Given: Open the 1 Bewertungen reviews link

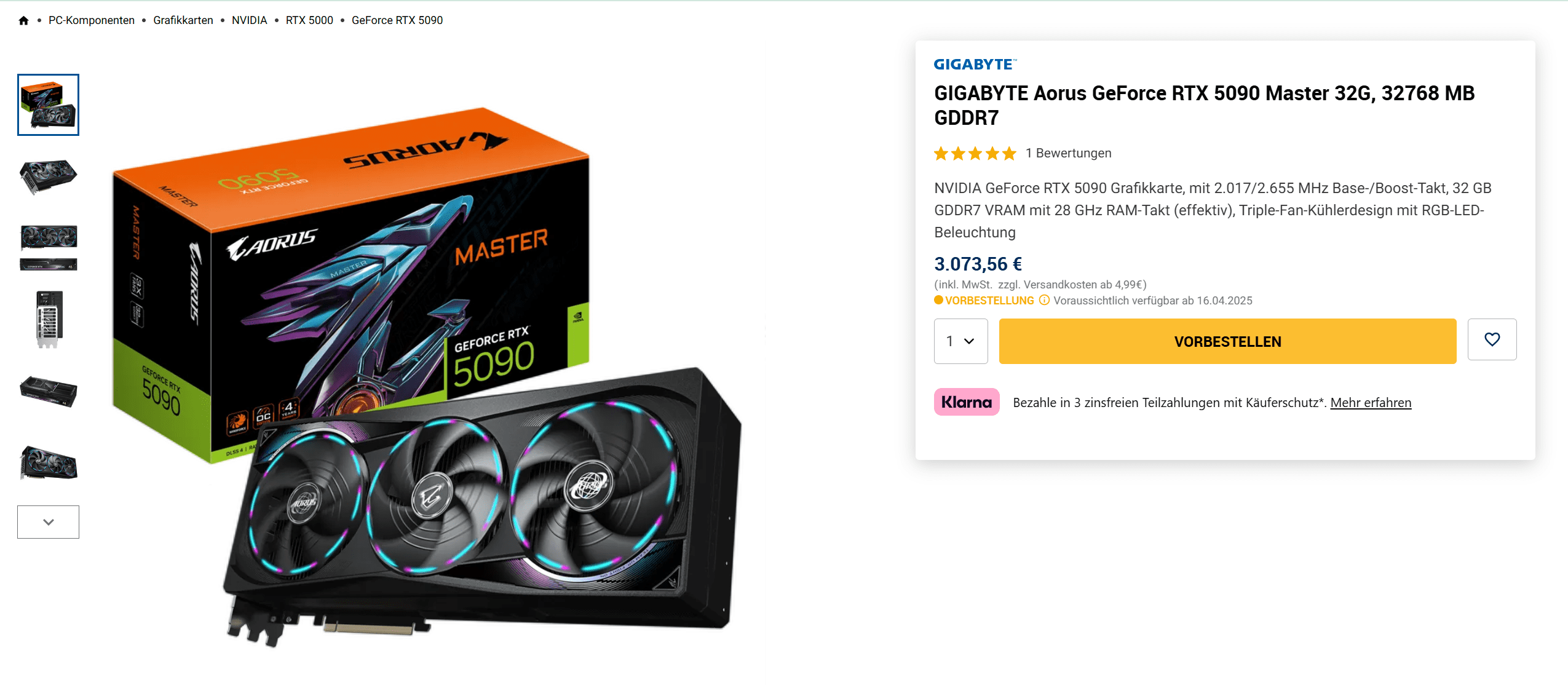Looking at the screenshot, I should 1068,153.
